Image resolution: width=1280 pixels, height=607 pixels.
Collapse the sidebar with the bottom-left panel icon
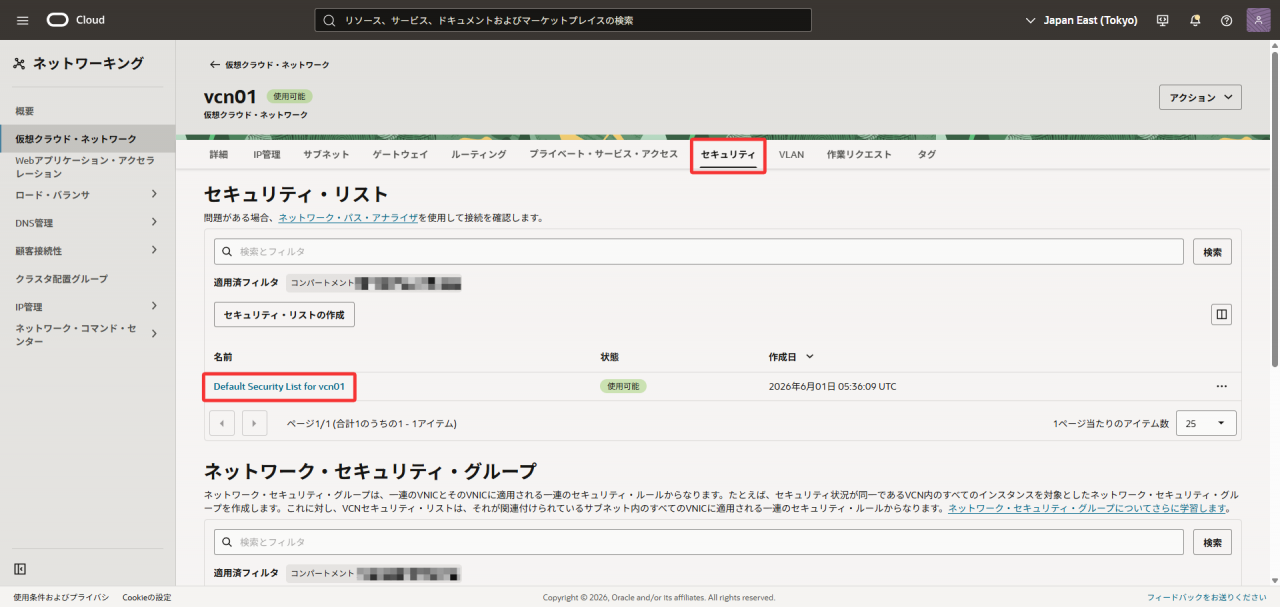point(20,569)
